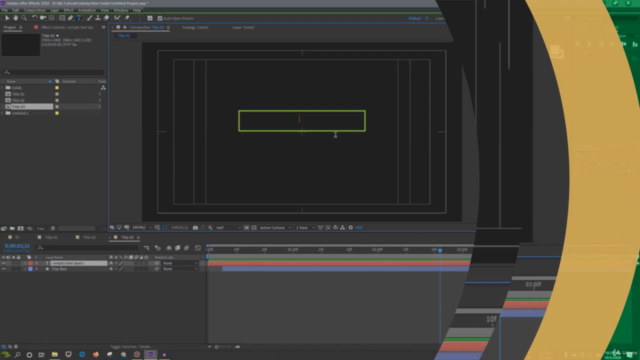Image resolution: width=640 pixels, height=360 pixels.
Task: Open the 1 View layout dropdown
Action: [304, 228]
